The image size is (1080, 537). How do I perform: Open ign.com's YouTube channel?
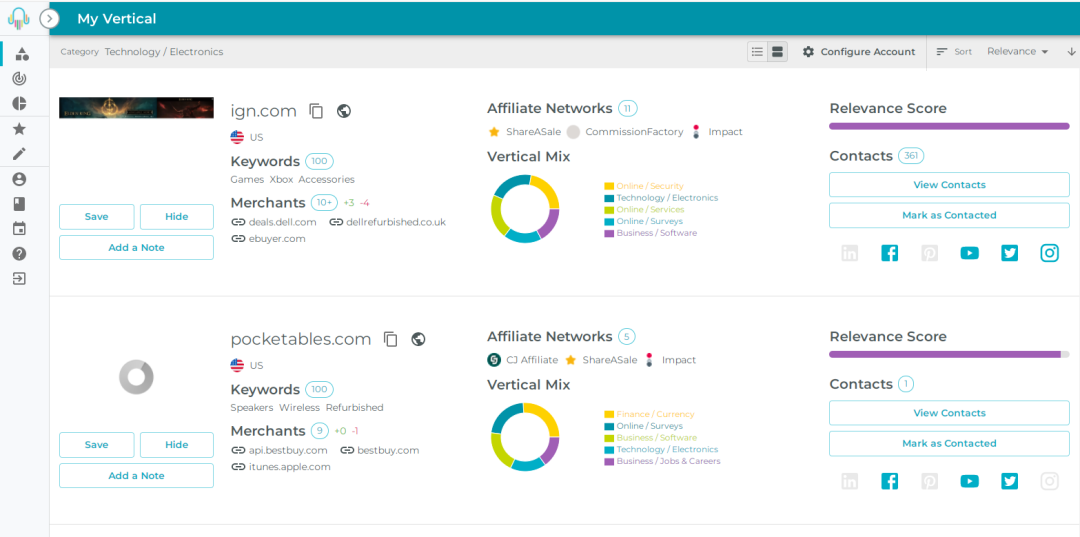point(969,253)
